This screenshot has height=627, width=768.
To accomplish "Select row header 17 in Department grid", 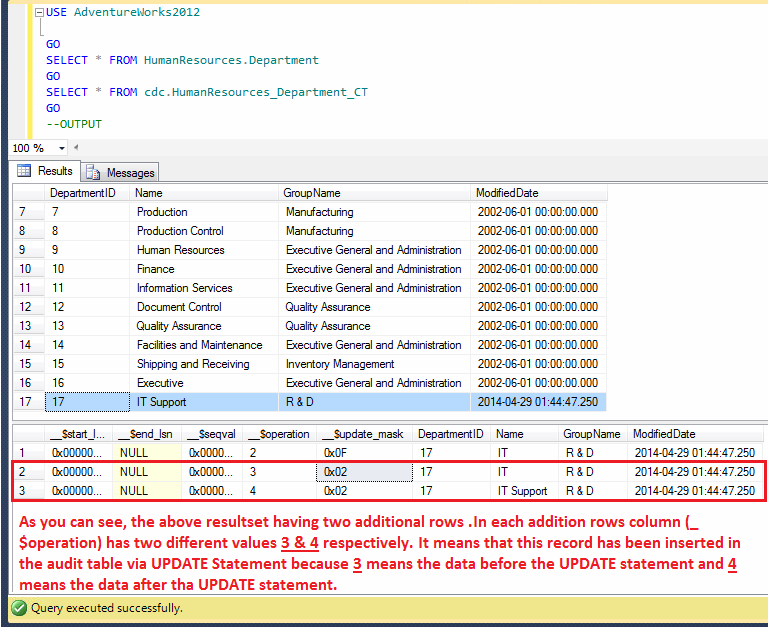I will point(25,402).
